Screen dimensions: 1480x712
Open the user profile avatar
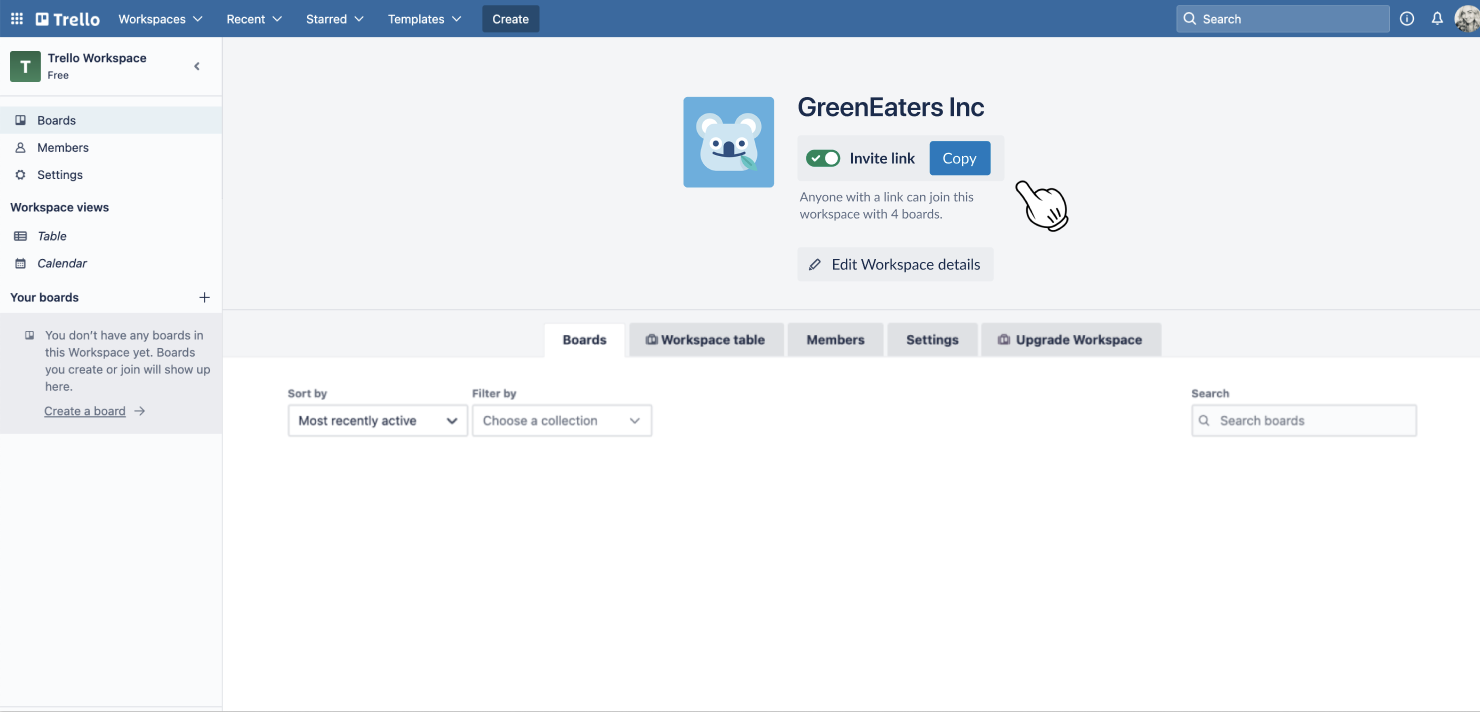pos(1466,19)
